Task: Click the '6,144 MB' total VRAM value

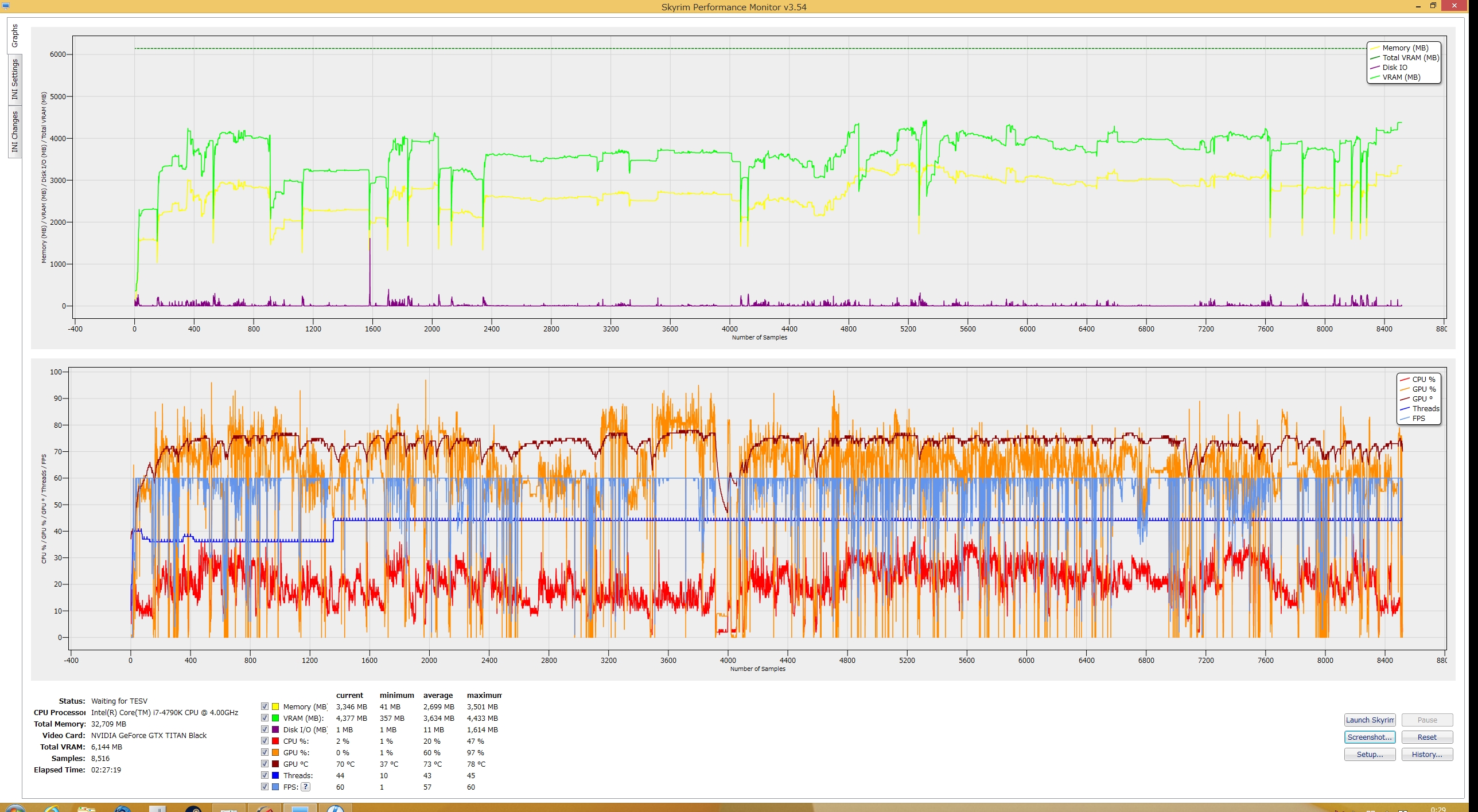Action: tap(107, 747)
